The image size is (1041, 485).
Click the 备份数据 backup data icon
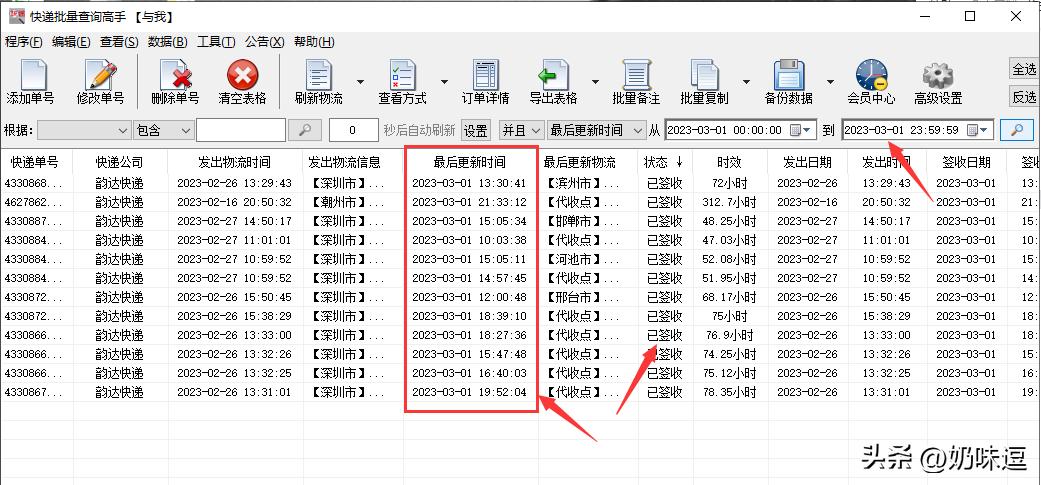[x=789, y=75]
